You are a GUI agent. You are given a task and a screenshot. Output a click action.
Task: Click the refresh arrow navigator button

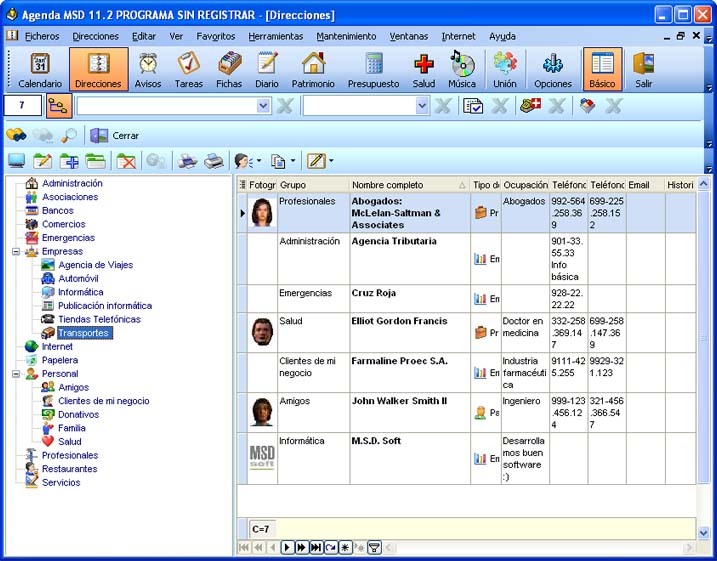point(331,547)
